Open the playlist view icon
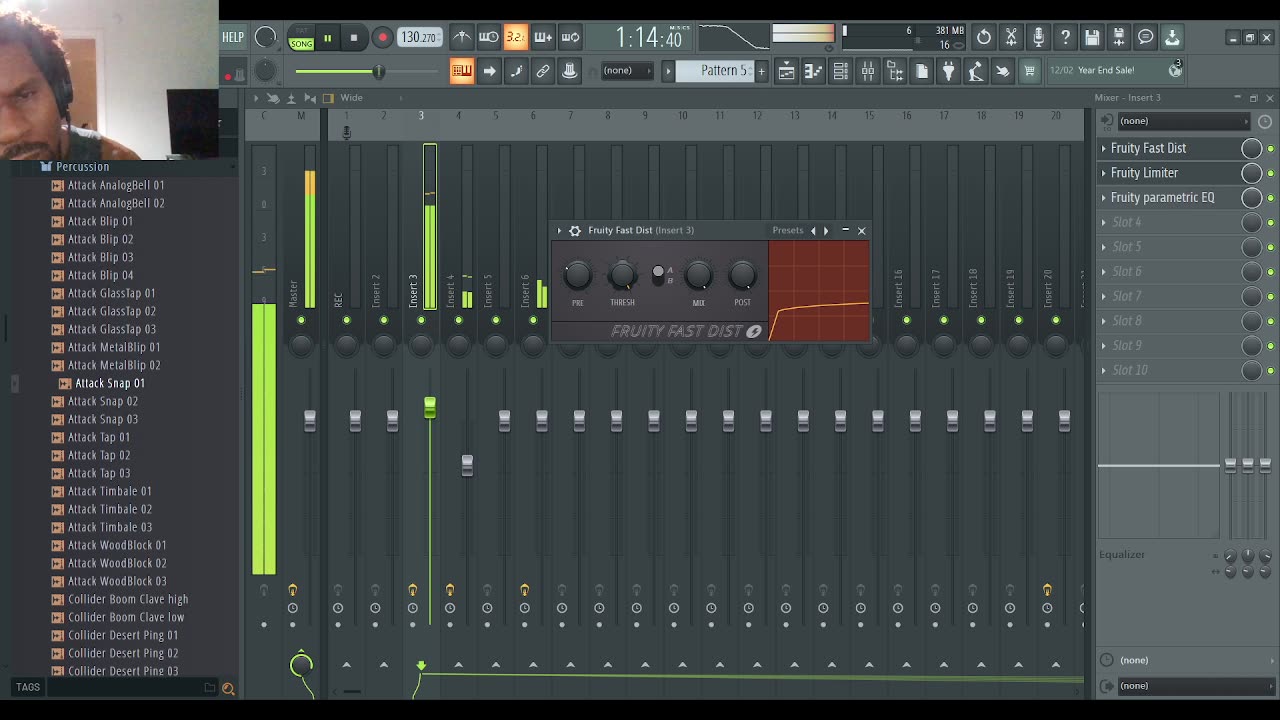 pos(787,71)
